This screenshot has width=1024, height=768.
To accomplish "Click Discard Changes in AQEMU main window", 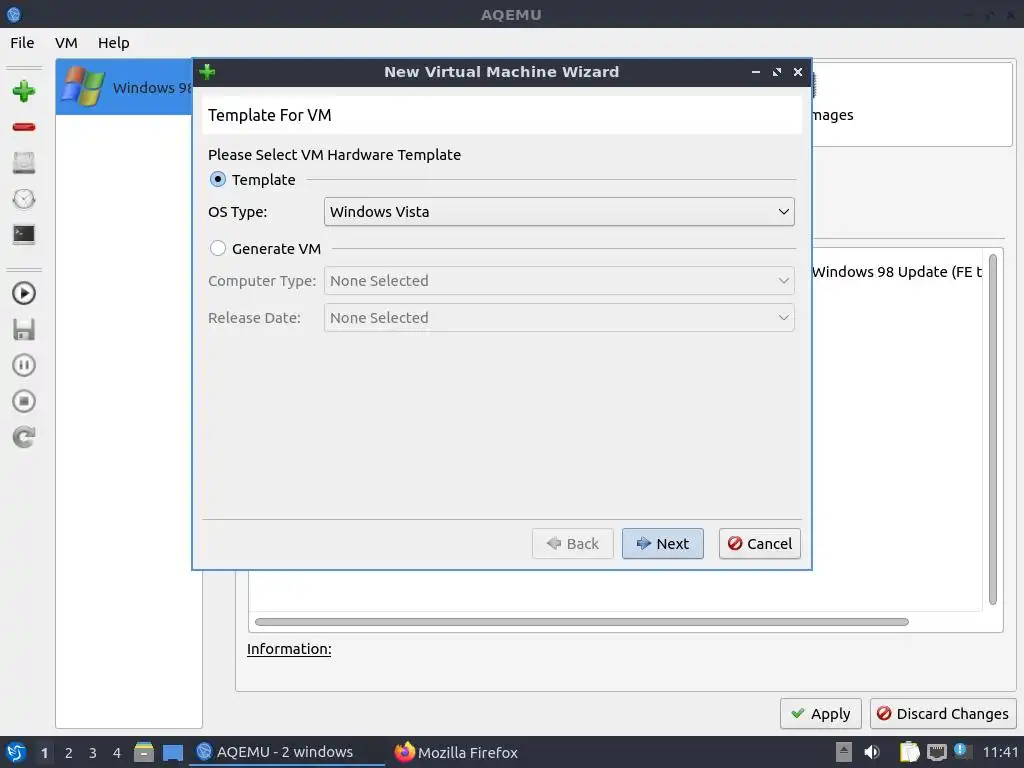I will coord(943,713).
